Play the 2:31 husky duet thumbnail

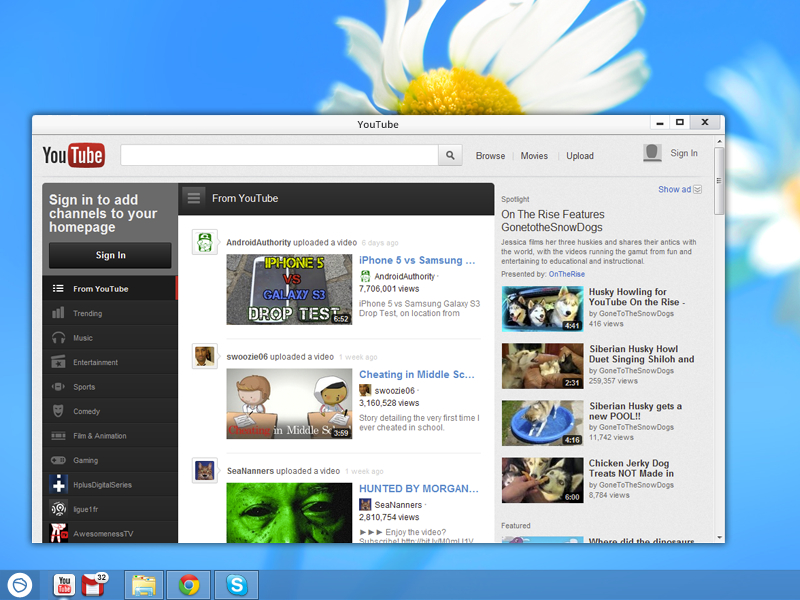(542, 366)
